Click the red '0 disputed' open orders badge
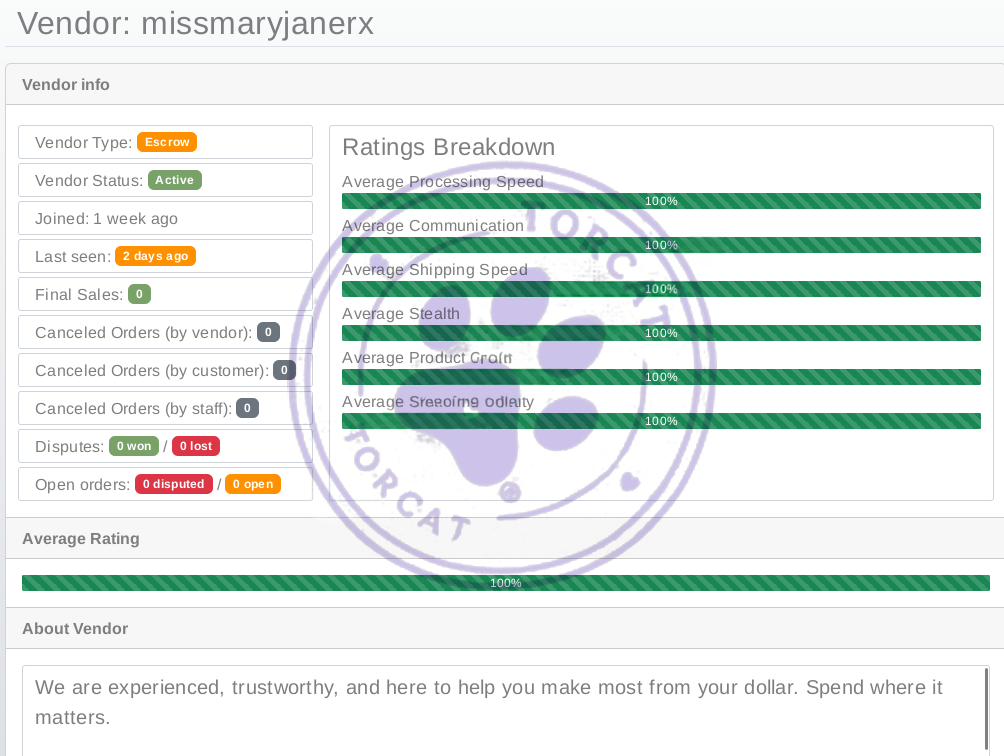1004x756 pixels. point(173,484)
